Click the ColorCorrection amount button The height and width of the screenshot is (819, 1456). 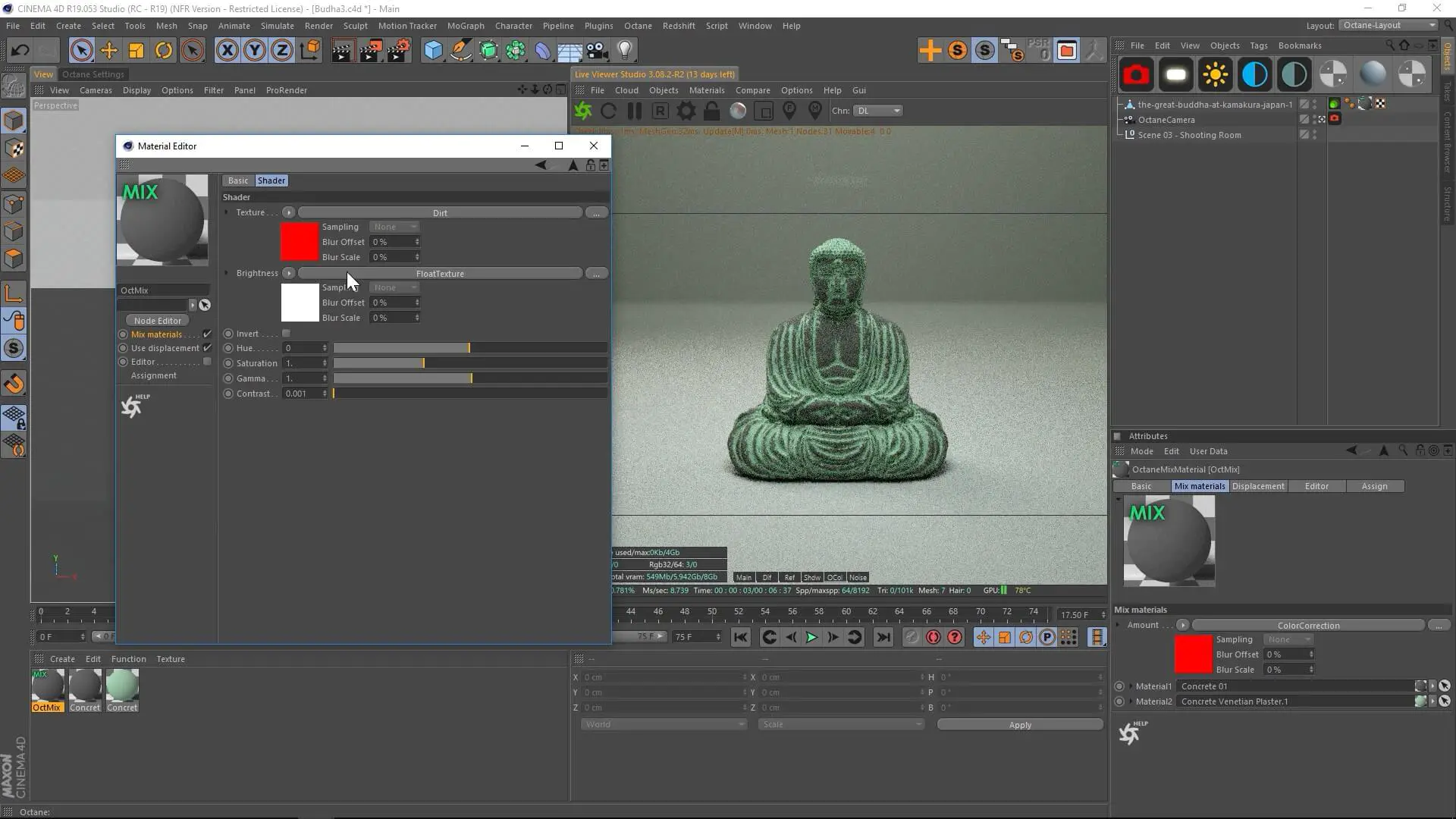pyautogui.click(x=1308, y=626)
